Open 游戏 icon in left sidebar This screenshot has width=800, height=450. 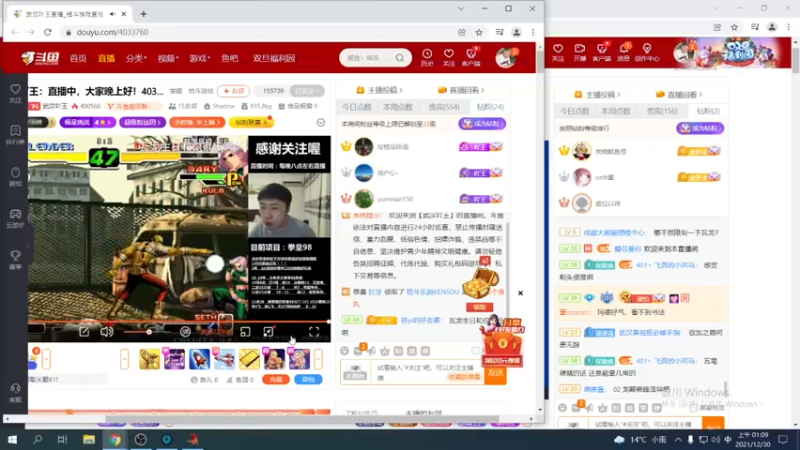[15, 177]
